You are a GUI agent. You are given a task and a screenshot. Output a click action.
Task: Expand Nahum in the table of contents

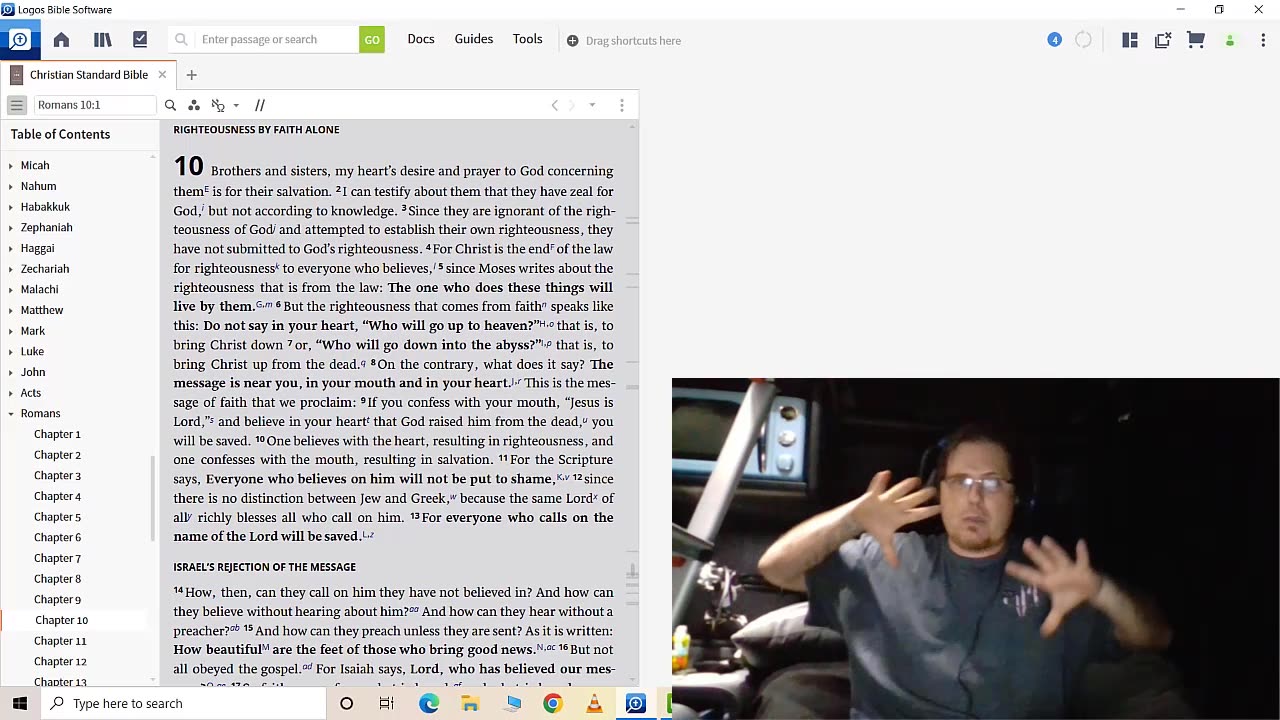click(x=11, y=187)
